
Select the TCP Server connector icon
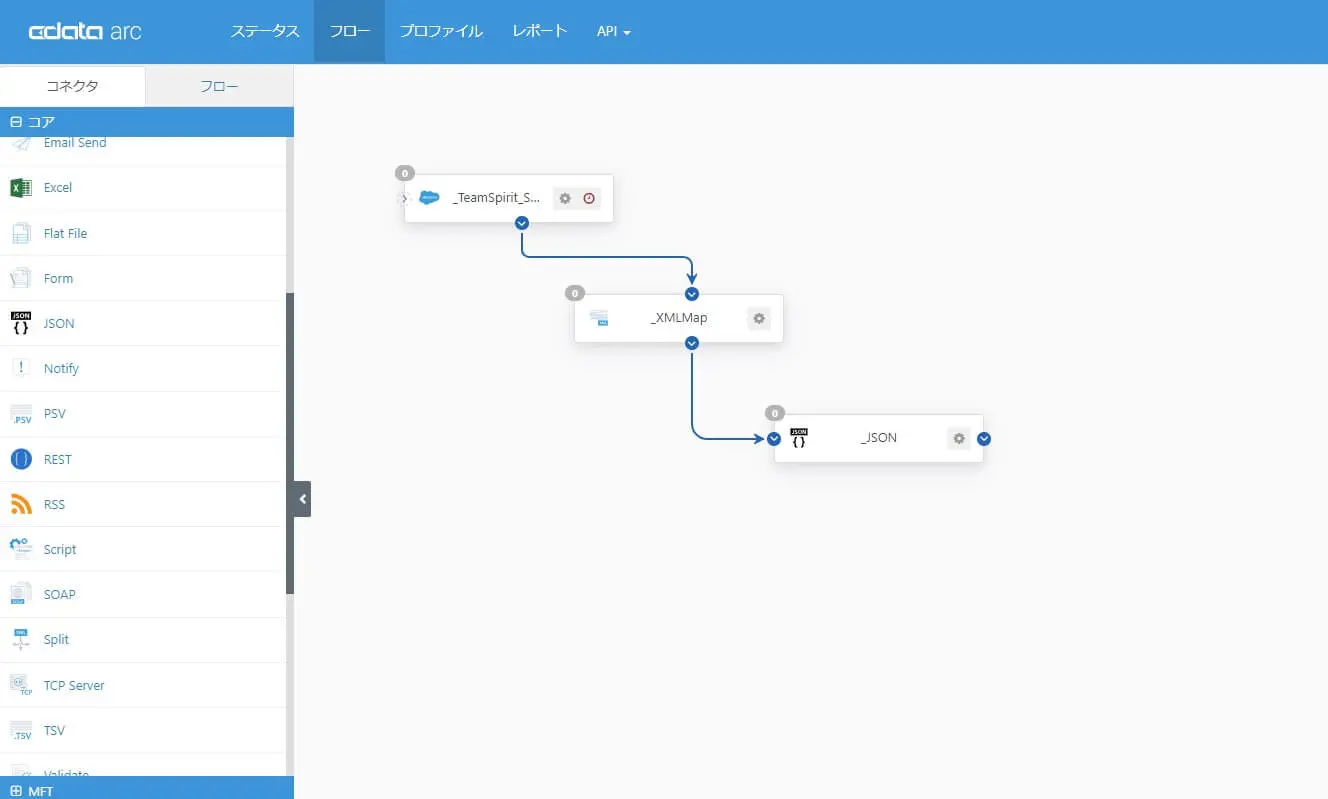pyautogui.click(x=21, y=685)
